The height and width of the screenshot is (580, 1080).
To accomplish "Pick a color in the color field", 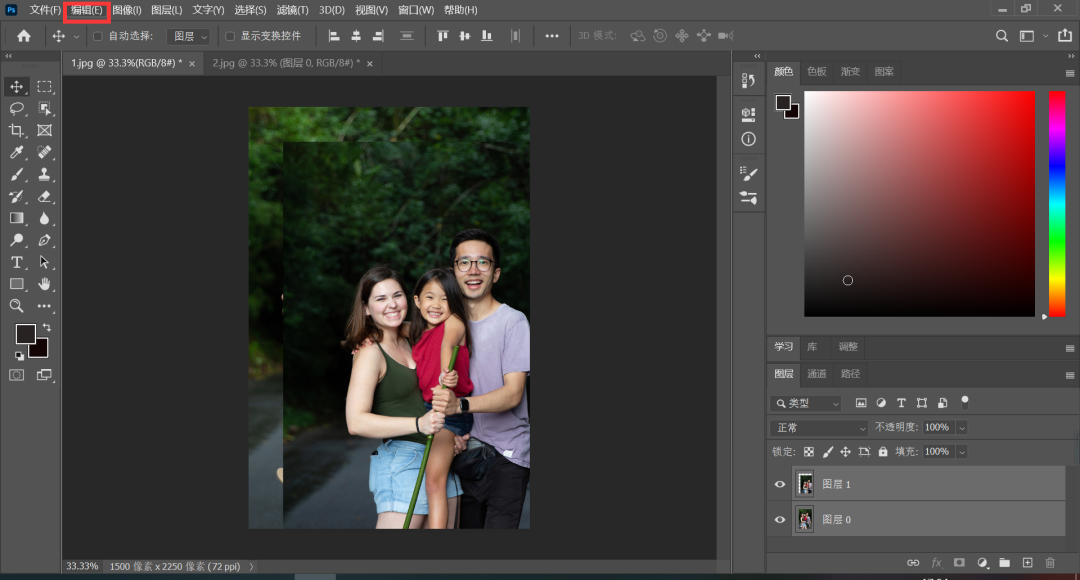I will point(920,204).
